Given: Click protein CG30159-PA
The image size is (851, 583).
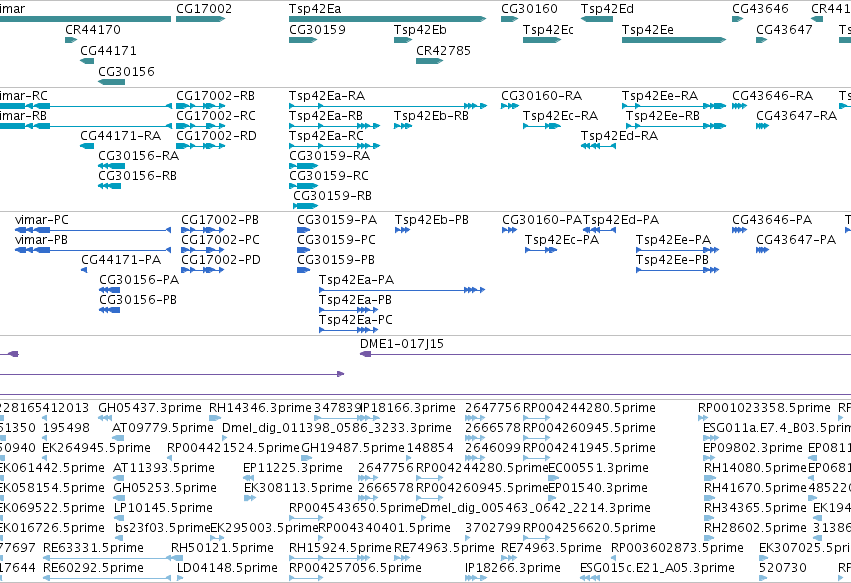Looking at the screenshot, I should (336, 220).
